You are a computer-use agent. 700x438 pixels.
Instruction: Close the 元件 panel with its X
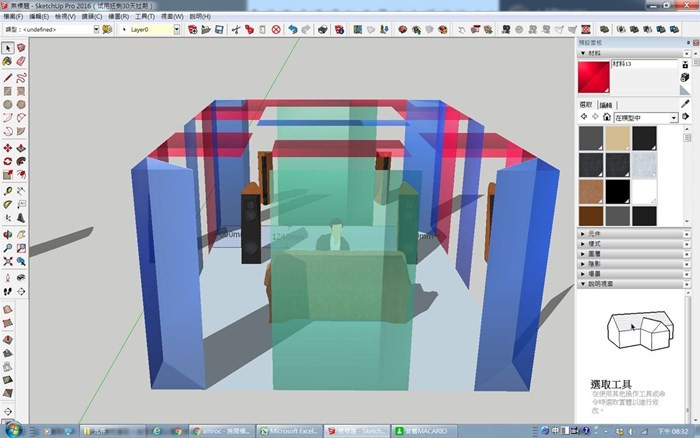687,234
